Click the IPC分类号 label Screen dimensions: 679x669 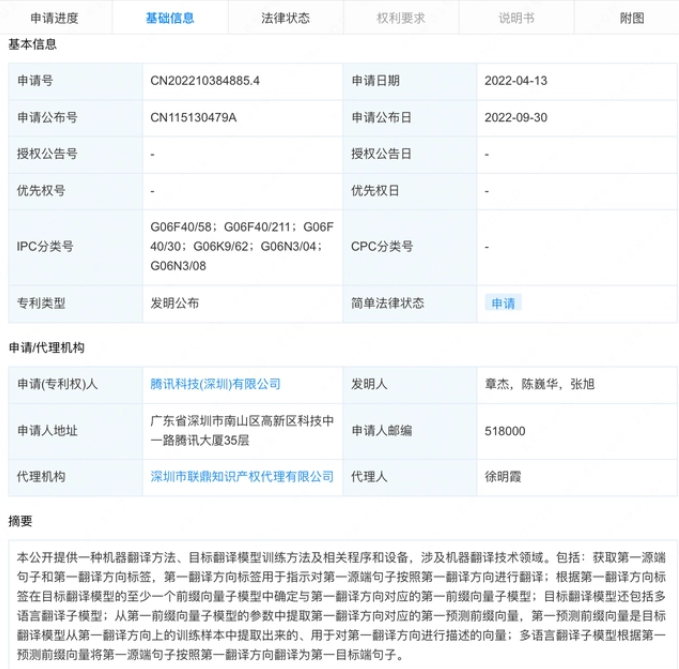pyautogui.click(x=45, y=247)
